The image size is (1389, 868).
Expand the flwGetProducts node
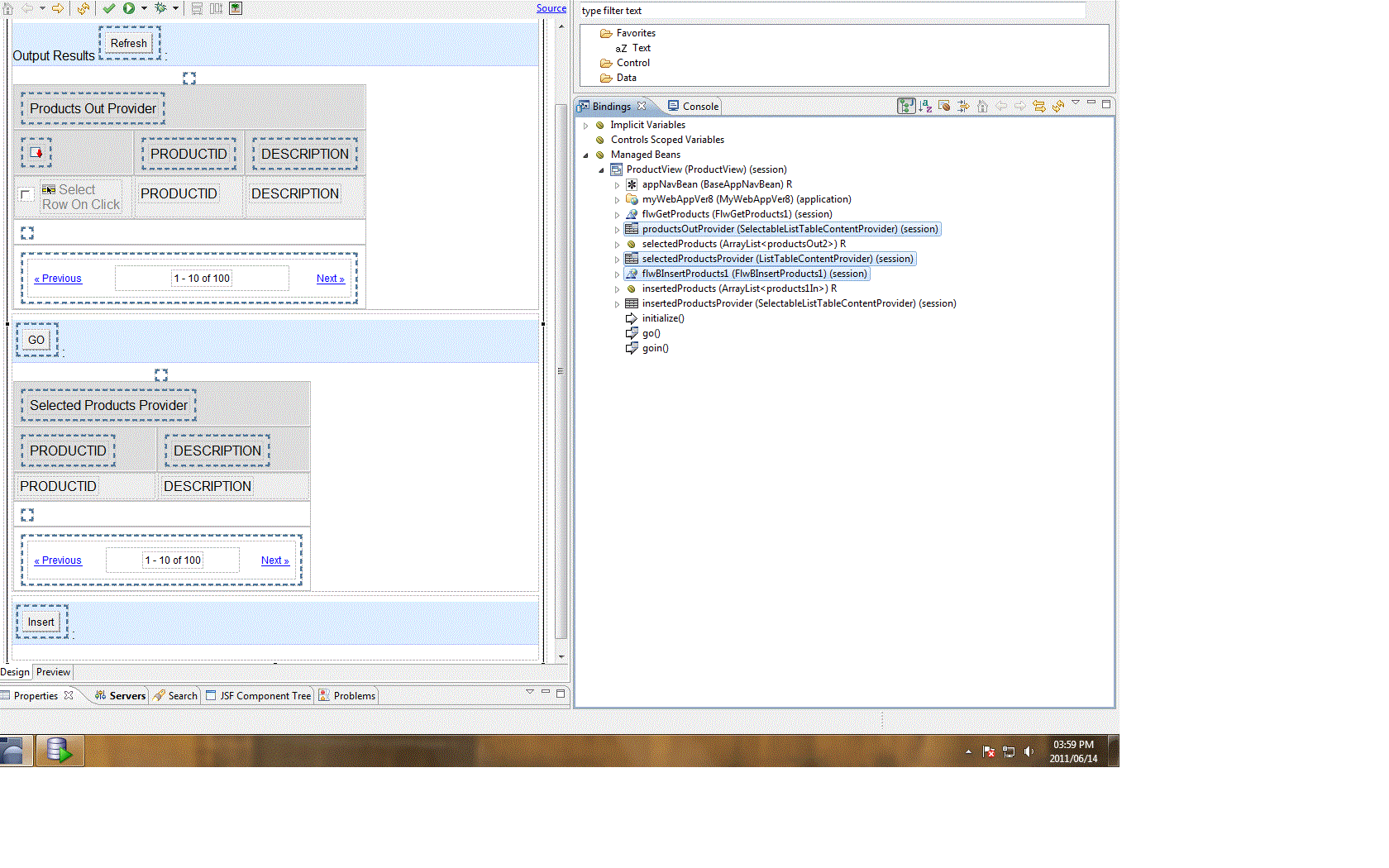point(617,215)
